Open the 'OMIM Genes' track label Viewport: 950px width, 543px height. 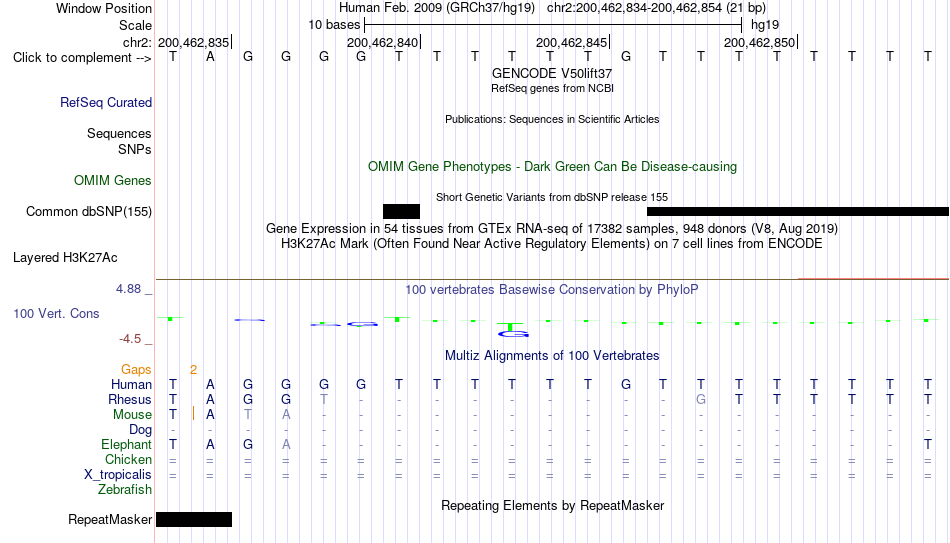point(113,181)
